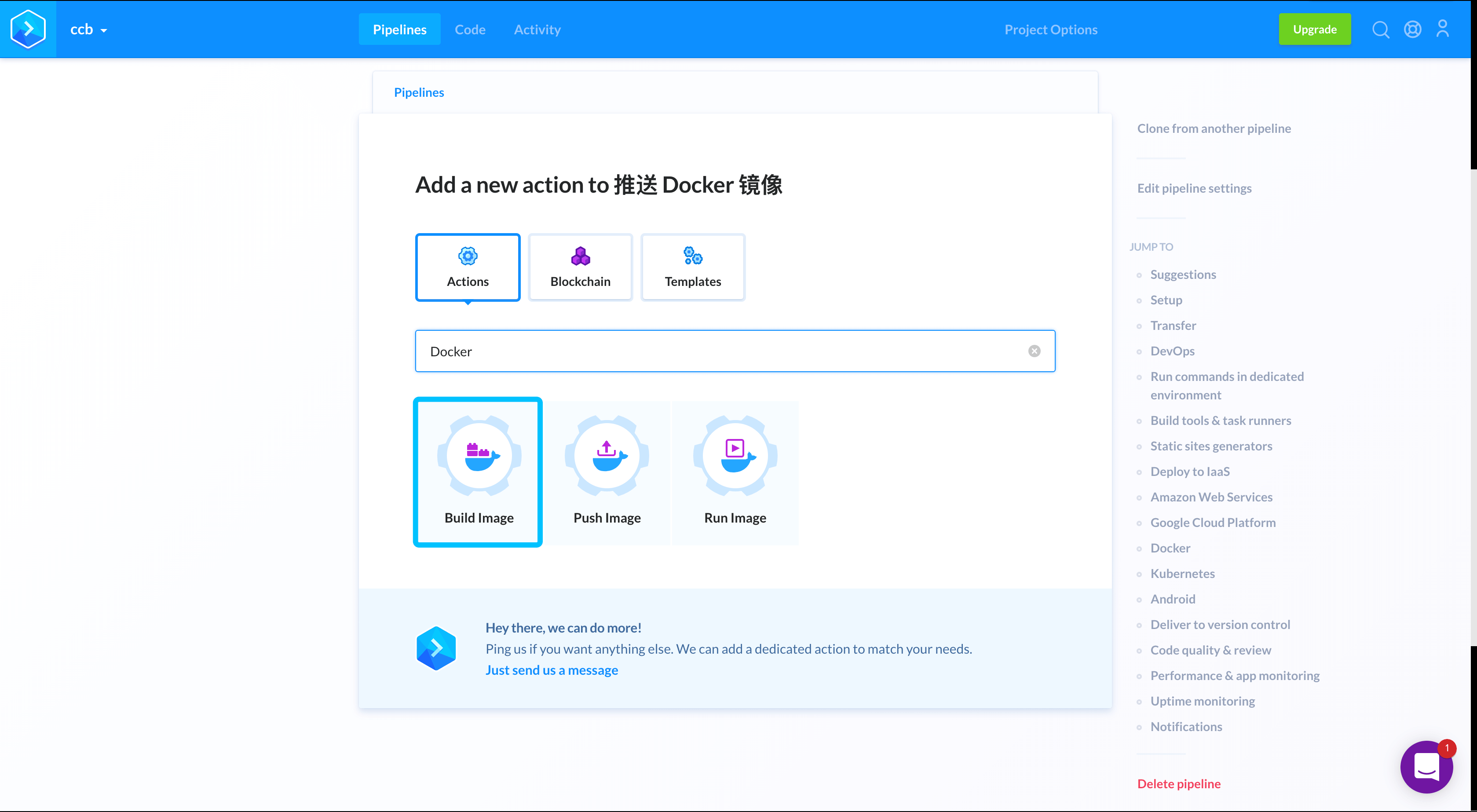Open the user profile icon
The image size is (1477, 812).
1443,29
